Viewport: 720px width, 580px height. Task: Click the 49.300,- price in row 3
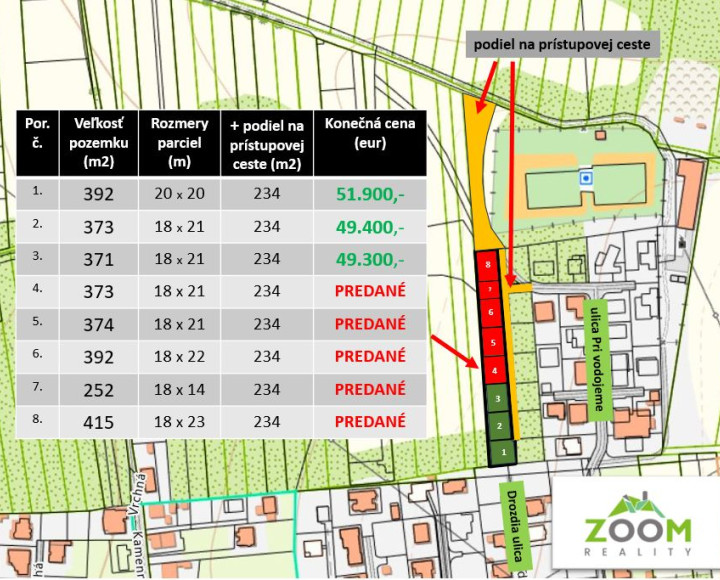click(370, 259)
